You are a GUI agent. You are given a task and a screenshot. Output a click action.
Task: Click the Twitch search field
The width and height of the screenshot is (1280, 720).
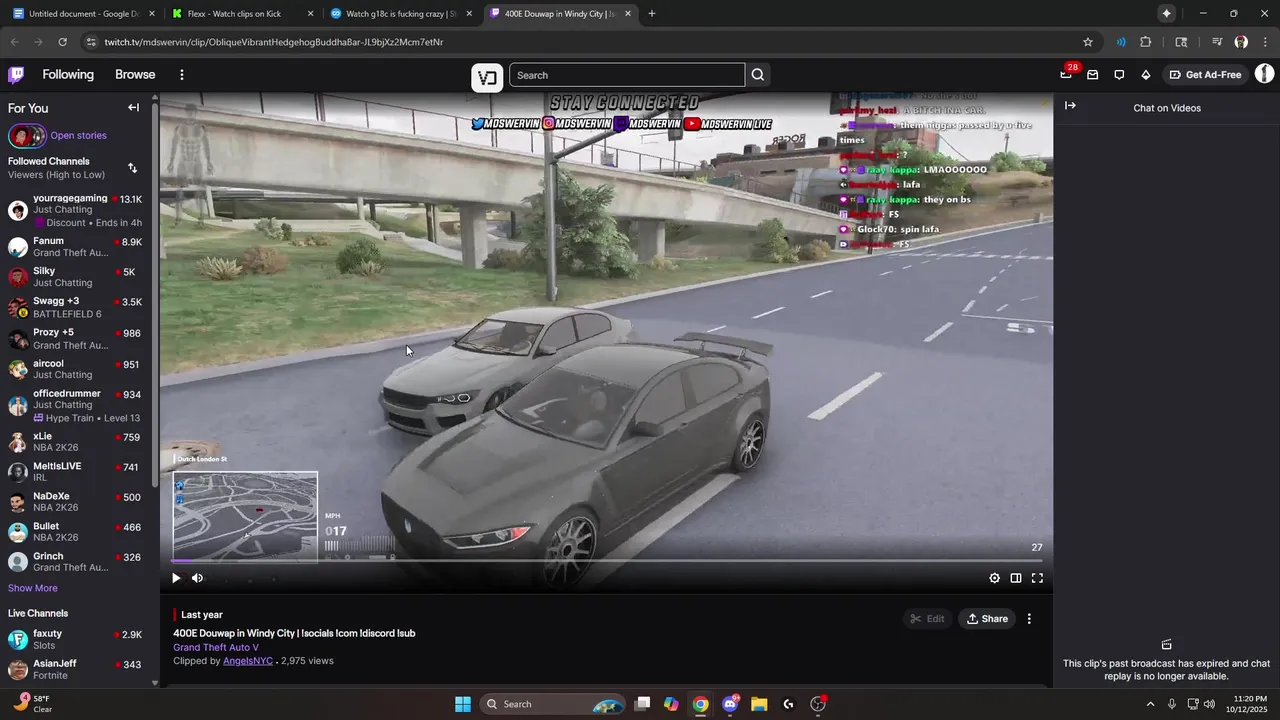click(x=627, y=75)
